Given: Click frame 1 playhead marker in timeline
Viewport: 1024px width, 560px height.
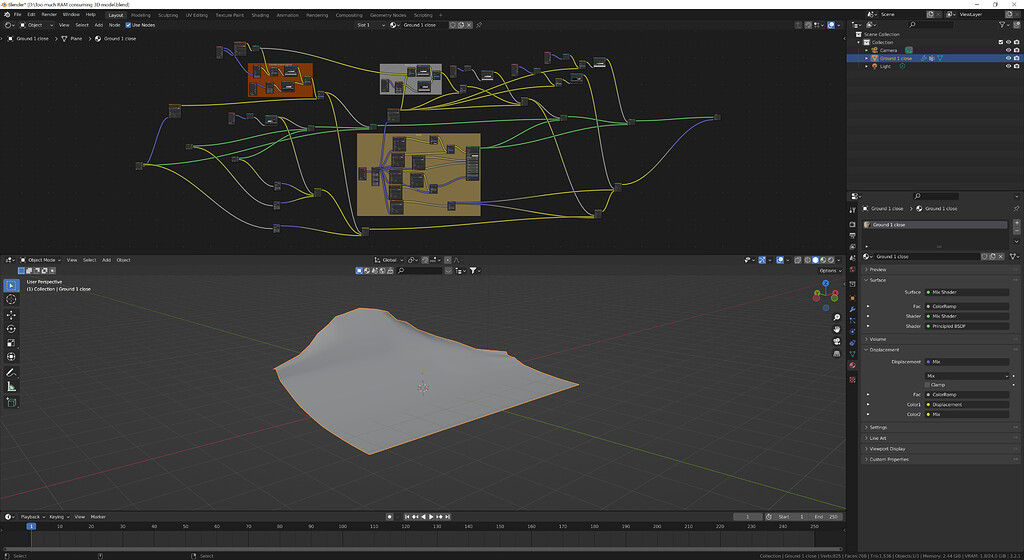Looking at the screenshot, I should [x=31, y=526].
